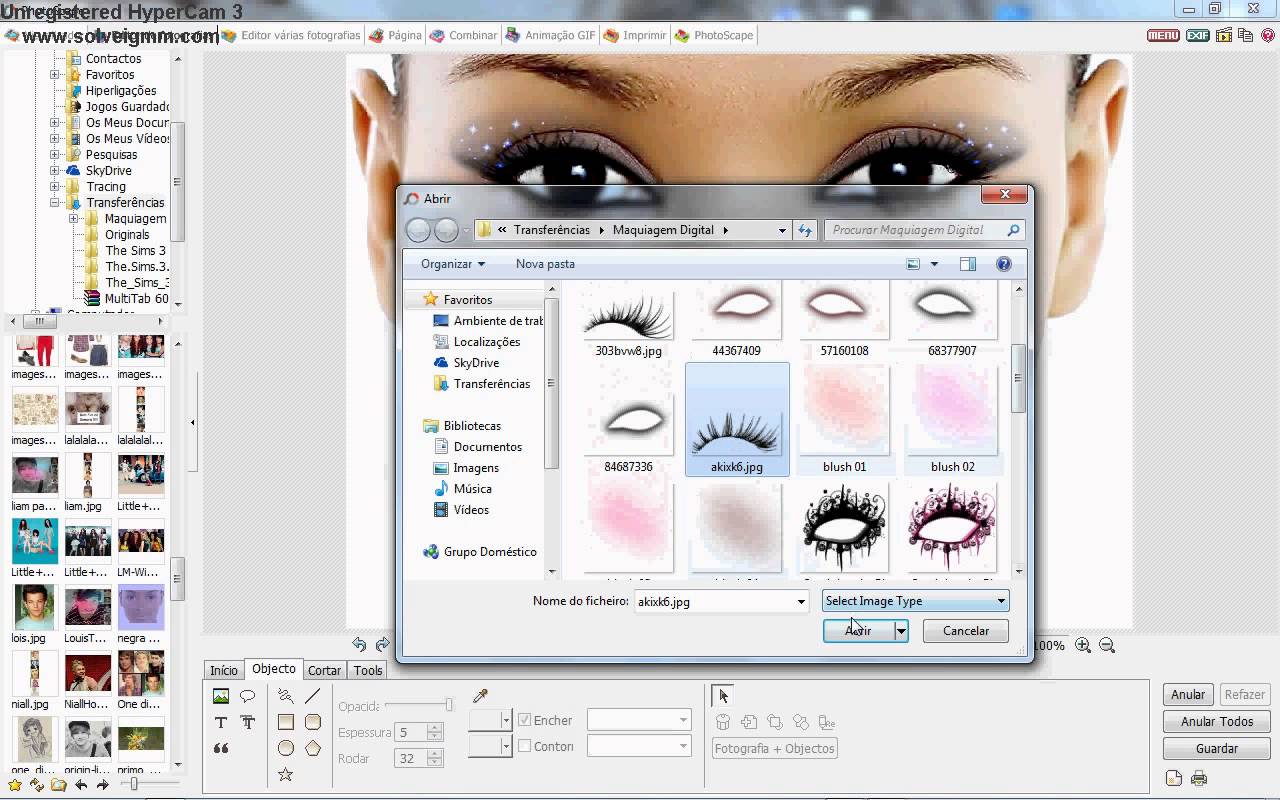The width and height of the screenshot is (1280, 800).
Task: Select the freehand scribble tool
Action: [286, 696]
